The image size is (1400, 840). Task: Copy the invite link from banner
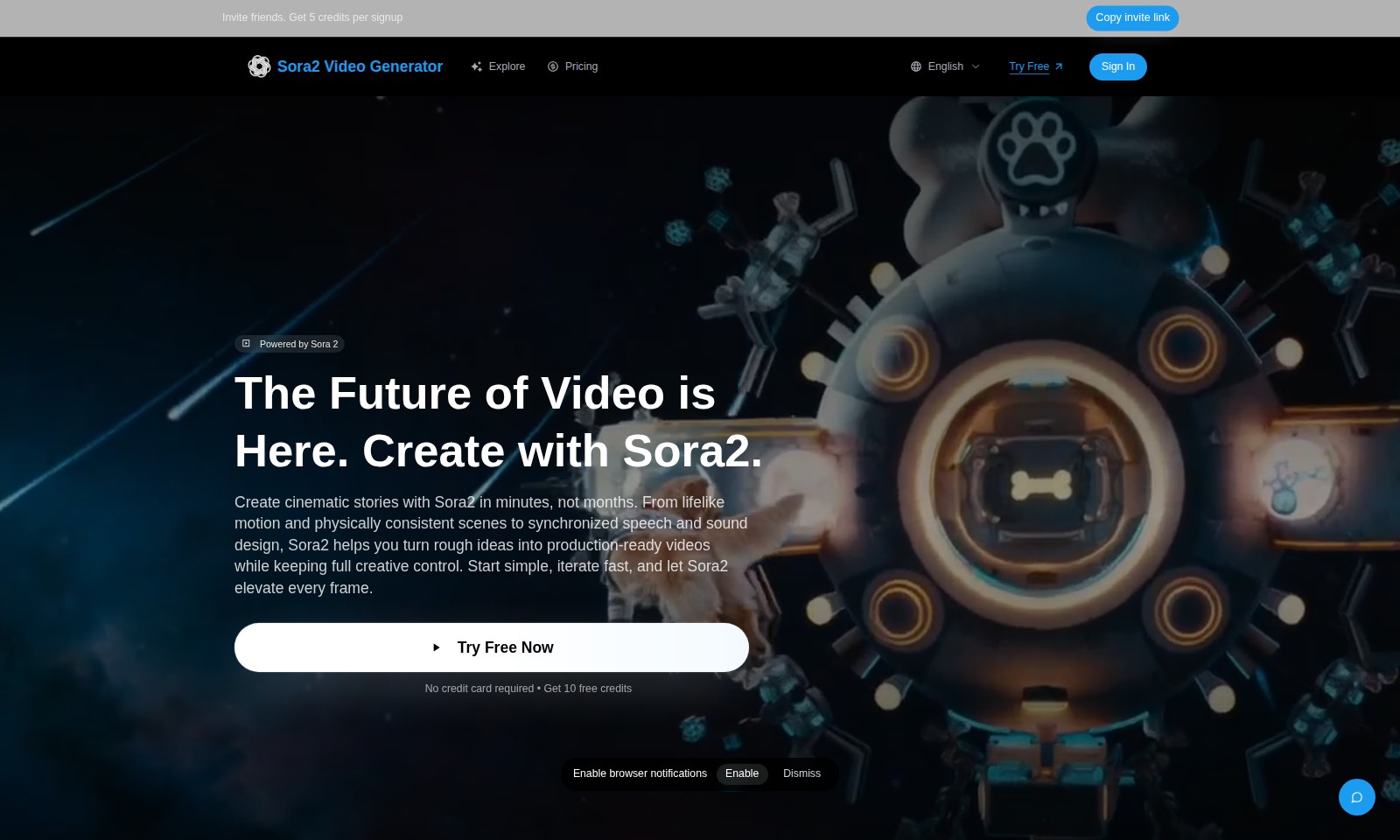click(1132, 17)
